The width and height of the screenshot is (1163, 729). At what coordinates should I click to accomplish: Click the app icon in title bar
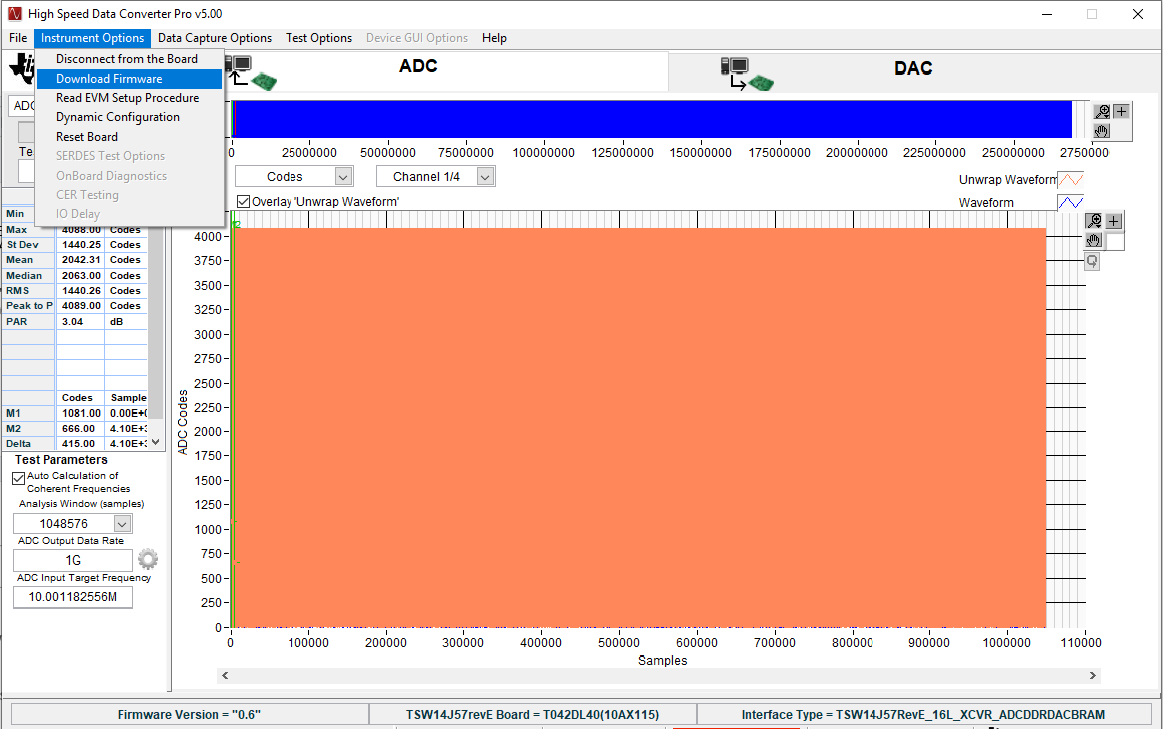15,14
